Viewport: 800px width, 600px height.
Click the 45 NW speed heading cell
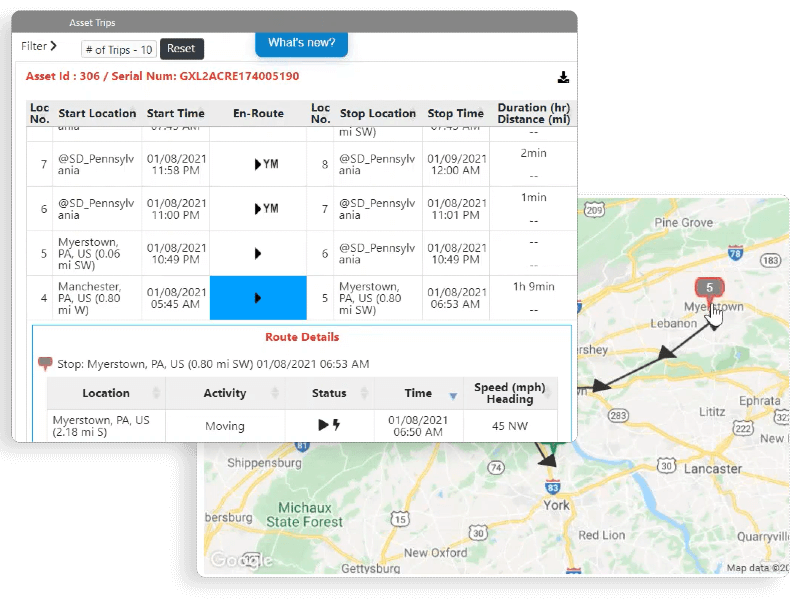tap(510, 426)
